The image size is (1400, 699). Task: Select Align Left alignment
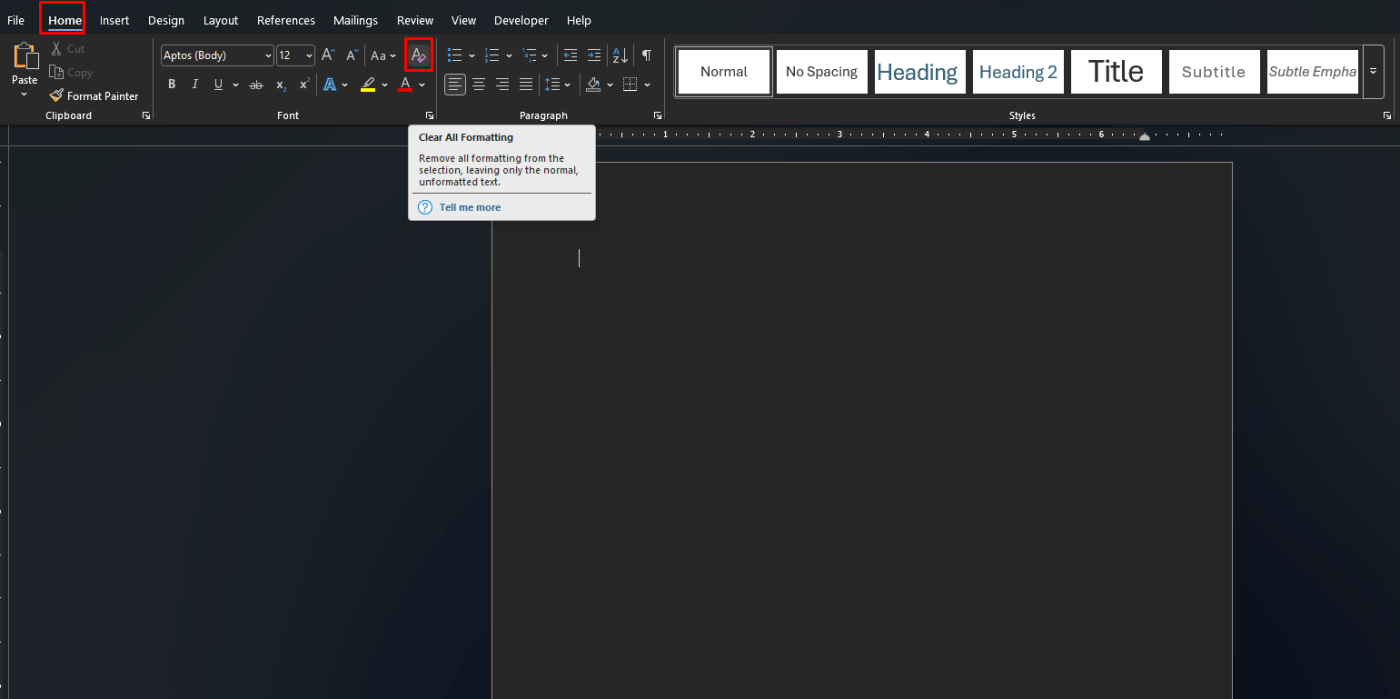[x=455, y=85]
